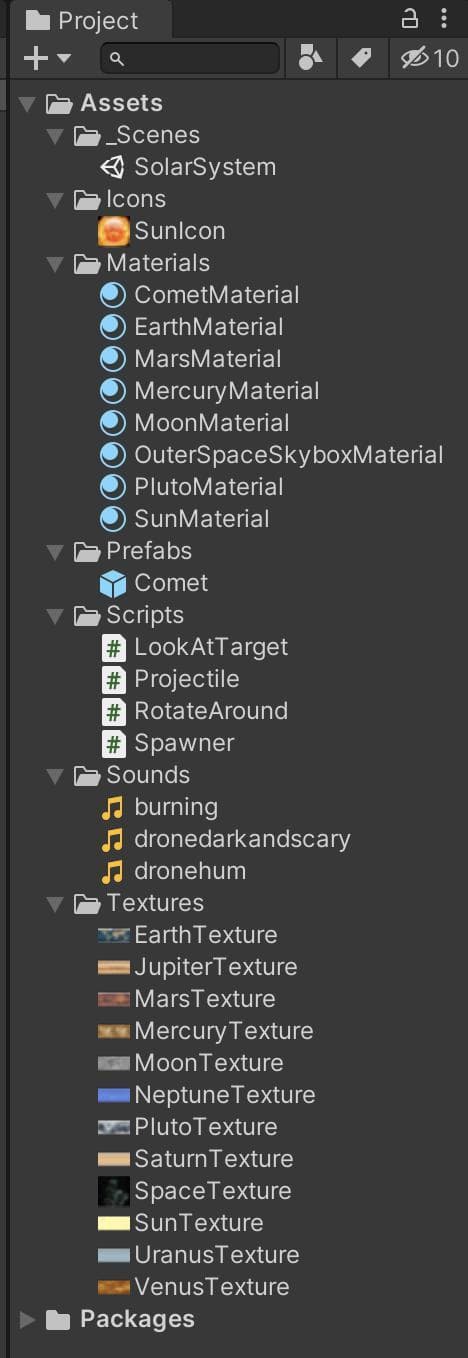Select the SunTexture yellow thumbnail

[x=114, y=1223]
